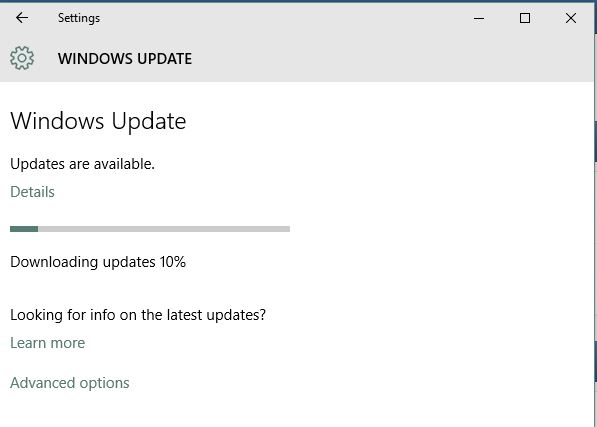
Task: Open Advanced options
Action: pyautogui.click(x=70, y=383)
